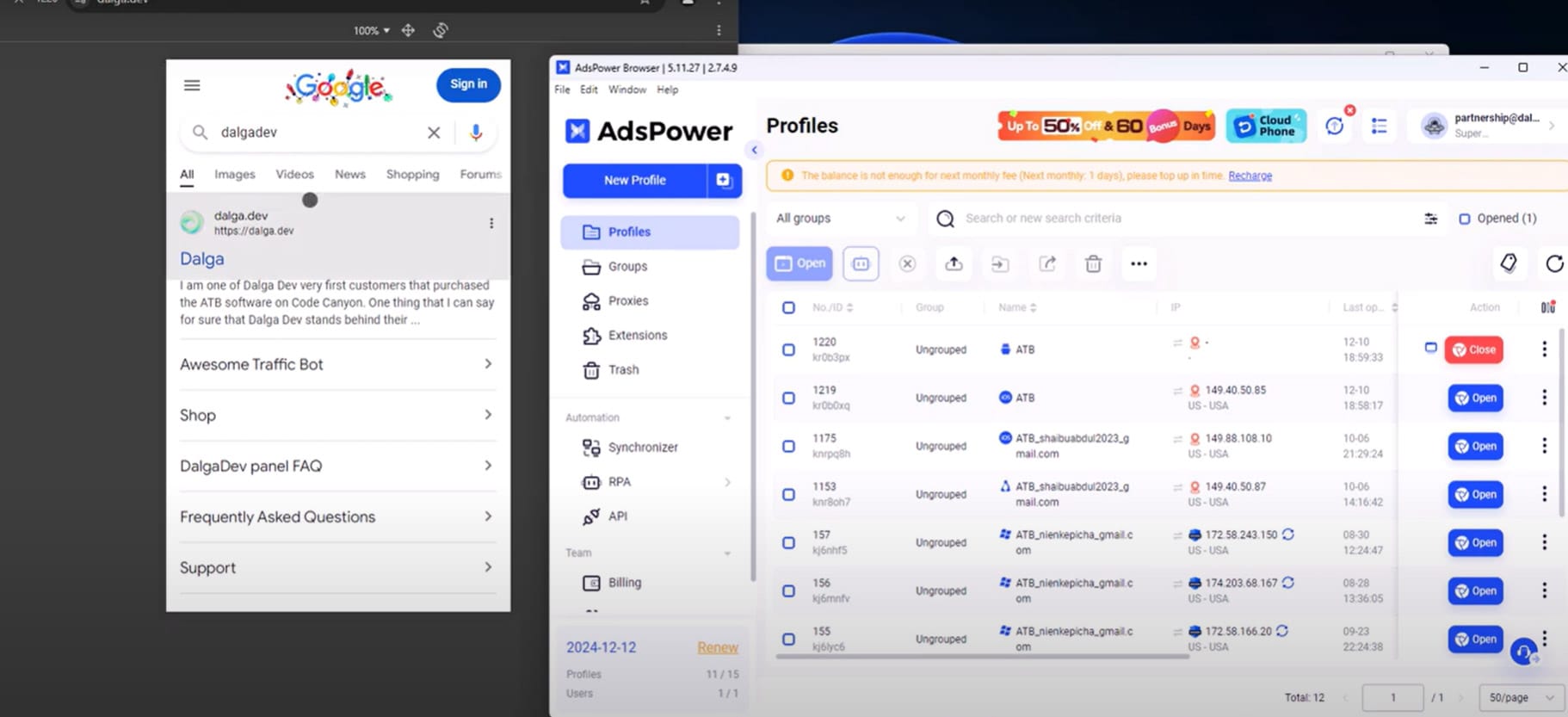1568x717 pixels.
Task: Open the File menu in AdsPower
Action: [562, 90]
